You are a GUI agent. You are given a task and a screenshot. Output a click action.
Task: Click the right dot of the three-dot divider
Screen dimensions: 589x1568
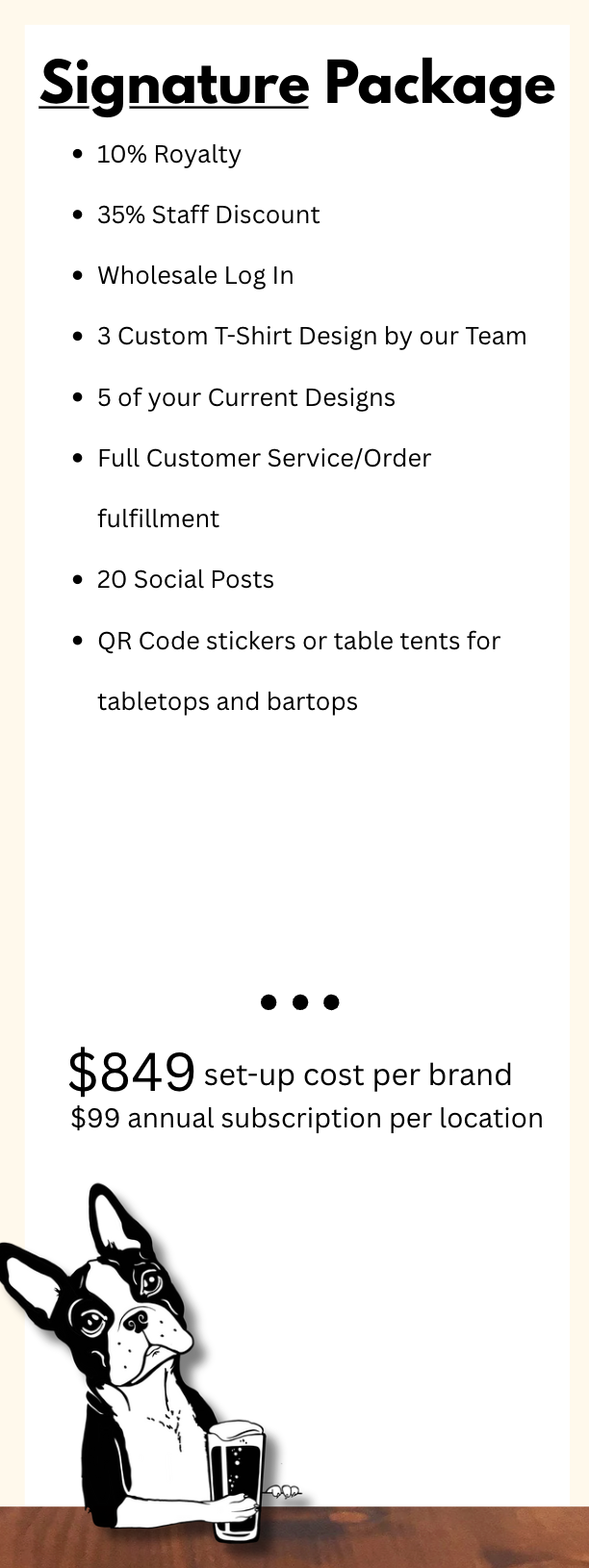(x=331, y=1002)
